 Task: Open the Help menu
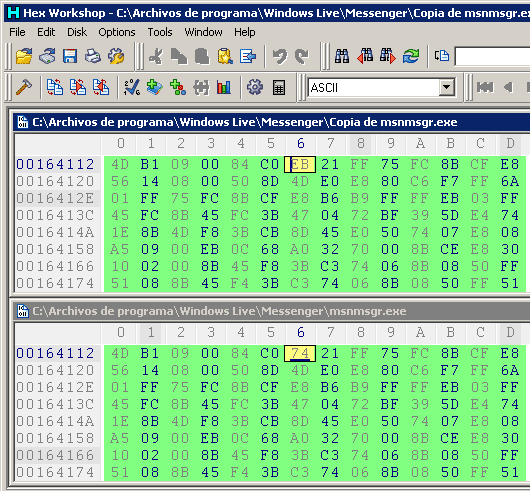coord(245,32)
